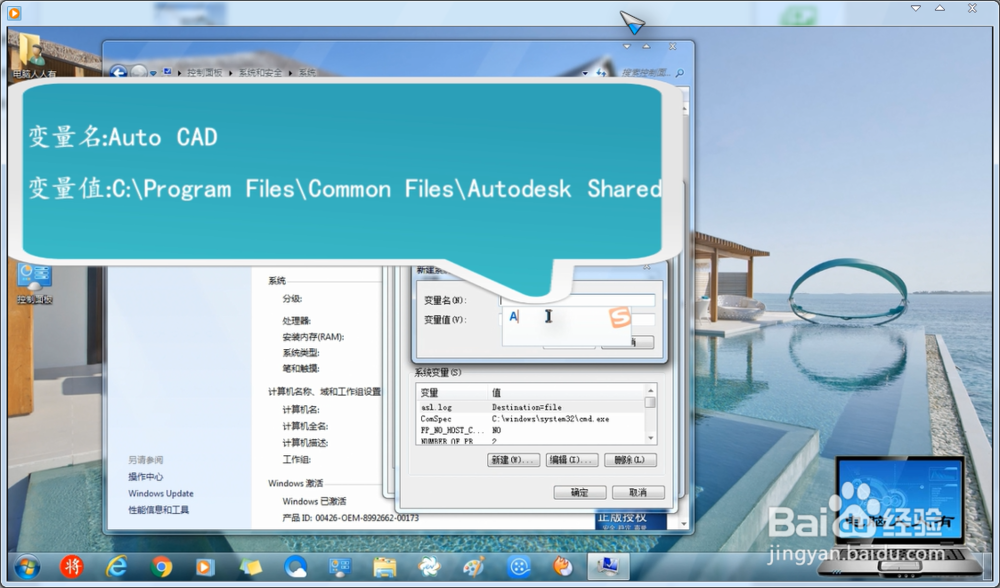Click the Sogou input method S logo

point(619,317)
